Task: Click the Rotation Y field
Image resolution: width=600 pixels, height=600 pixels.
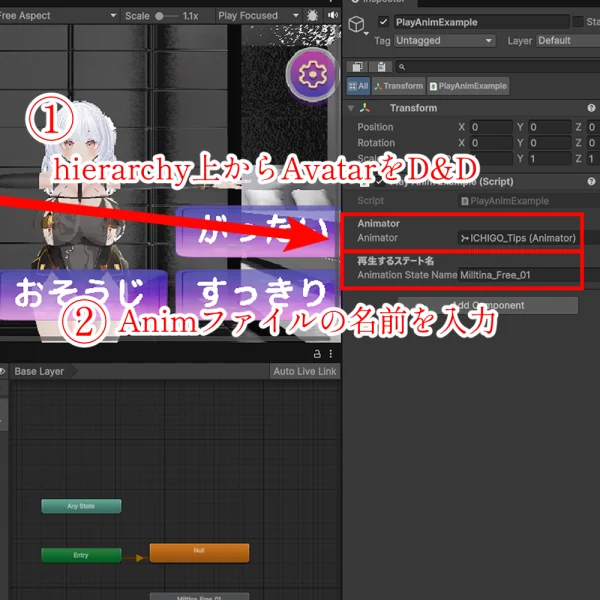Action: point(549,143)
